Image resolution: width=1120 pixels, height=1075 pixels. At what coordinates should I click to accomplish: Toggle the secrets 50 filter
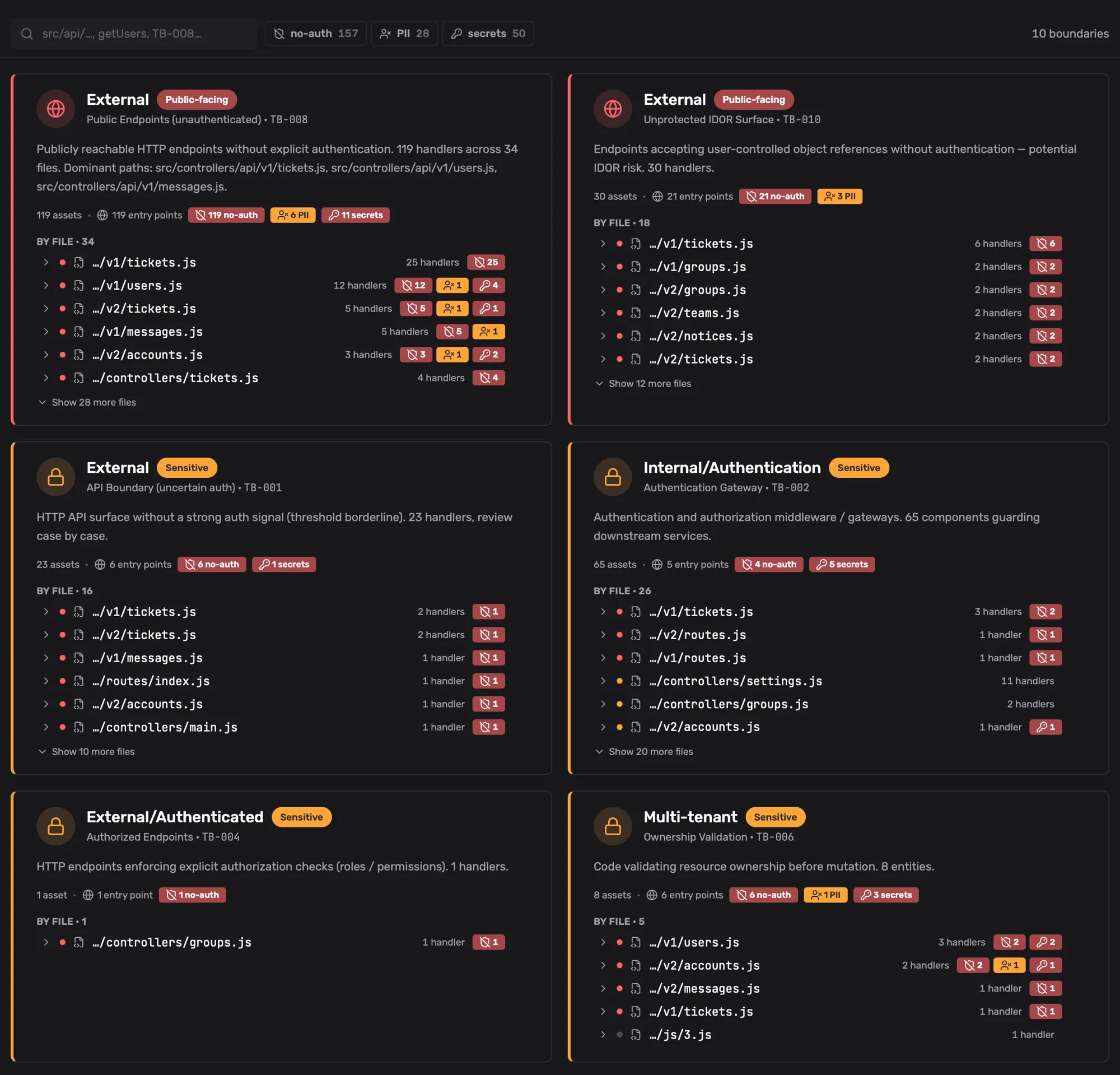click(488, 34)
